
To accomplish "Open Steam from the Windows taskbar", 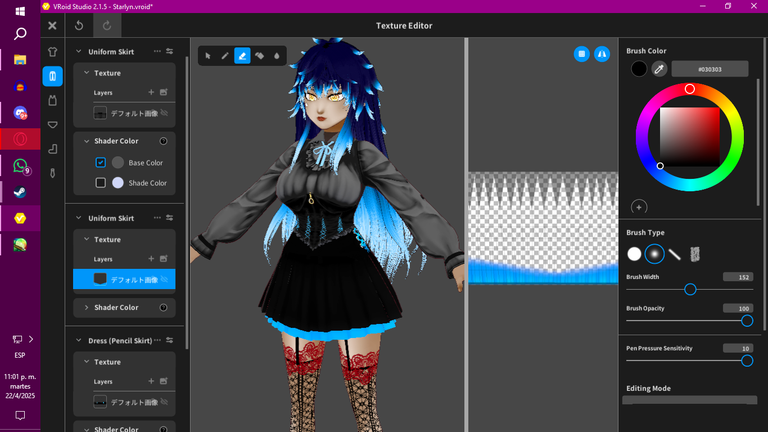I will point(20,192).
